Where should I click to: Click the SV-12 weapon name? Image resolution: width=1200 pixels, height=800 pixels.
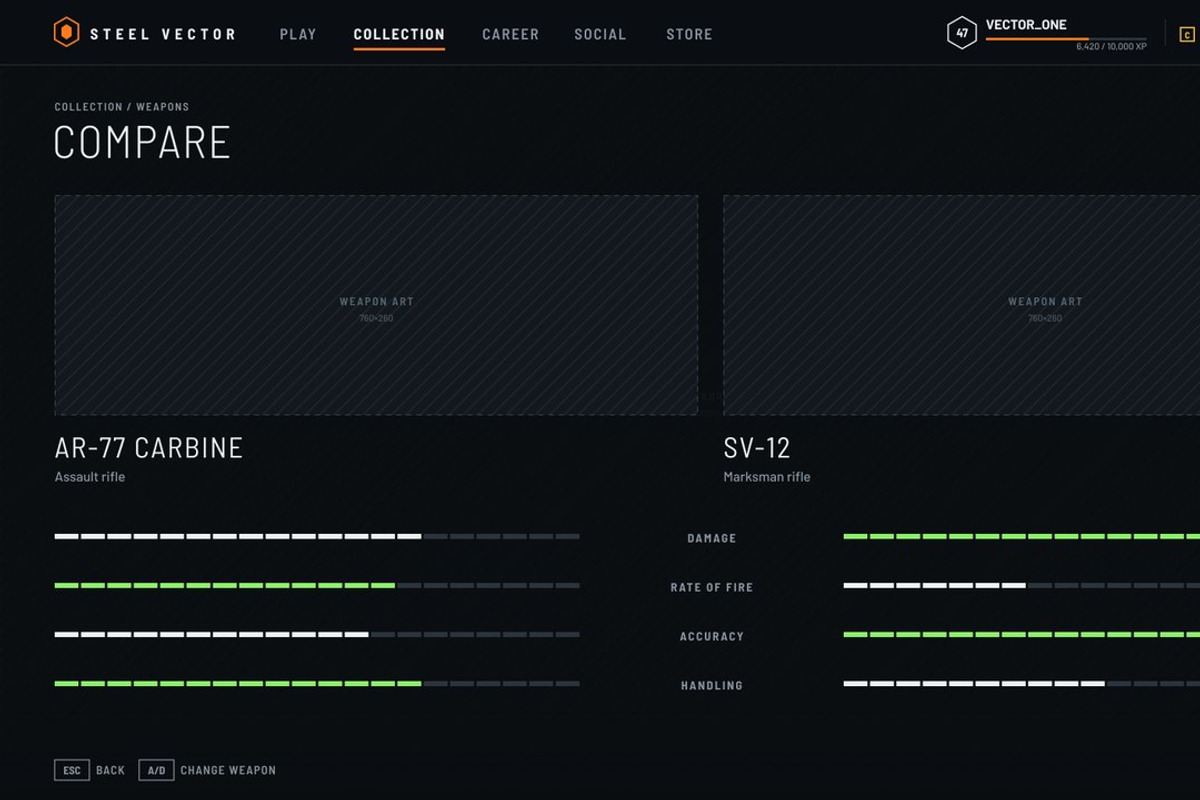pos(757,447)
